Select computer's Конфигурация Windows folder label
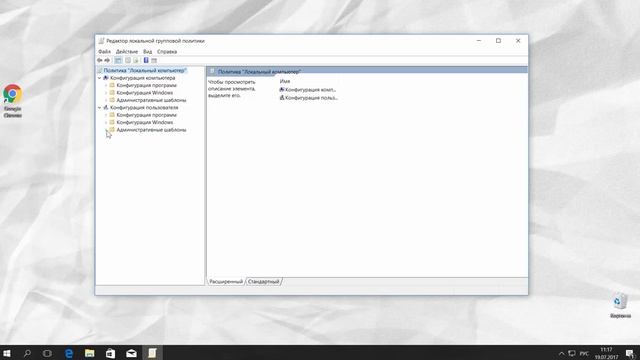The width and height of the screenshot is (640, 360). (144, 93)
